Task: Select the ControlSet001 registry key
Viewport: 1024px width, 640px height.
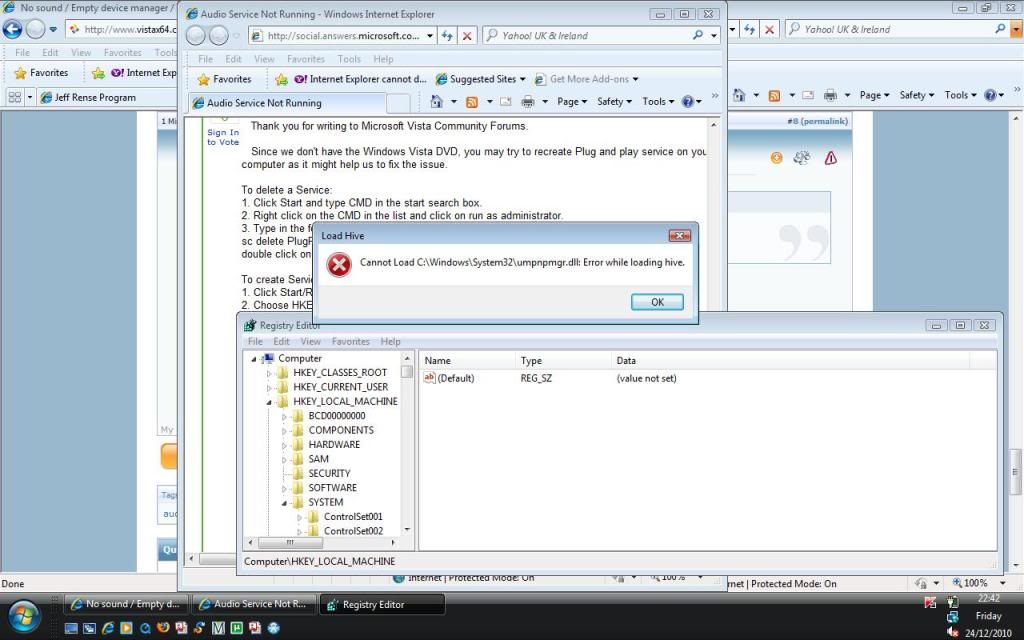Action: coord(353,516)
